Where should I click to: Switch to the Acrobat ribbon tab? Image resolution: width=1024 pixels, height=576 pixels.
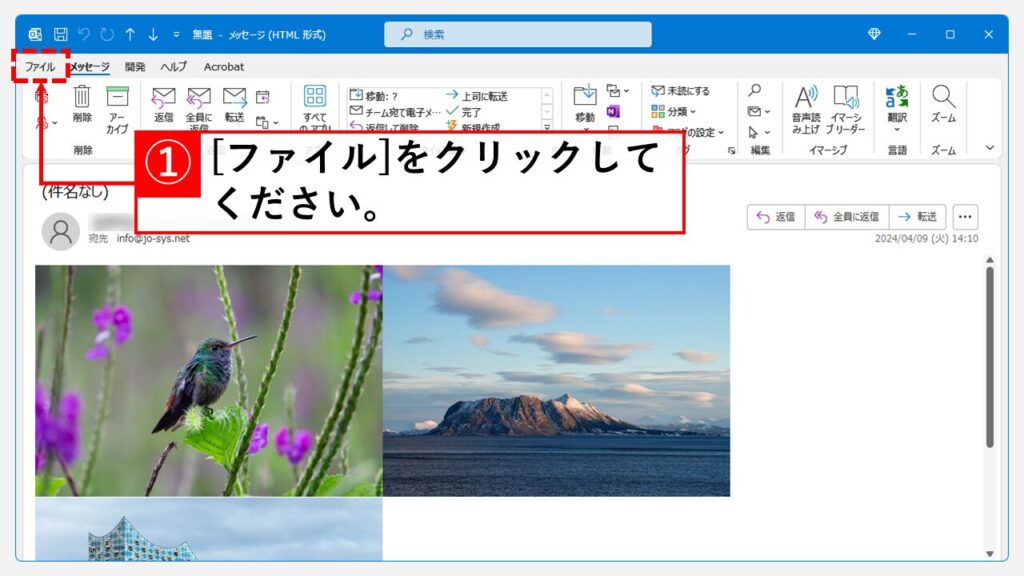point(224,67)
